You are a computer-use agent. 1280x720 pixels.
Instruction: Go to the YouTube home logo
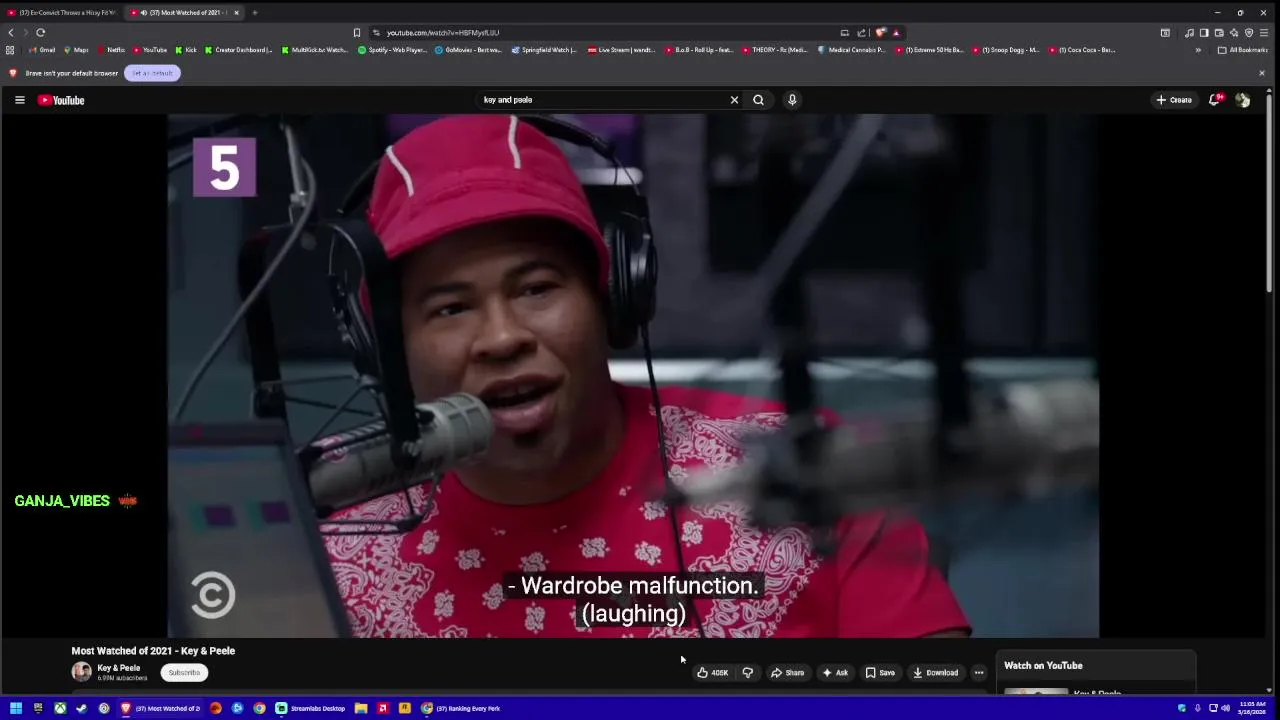(x=61, y=100)
